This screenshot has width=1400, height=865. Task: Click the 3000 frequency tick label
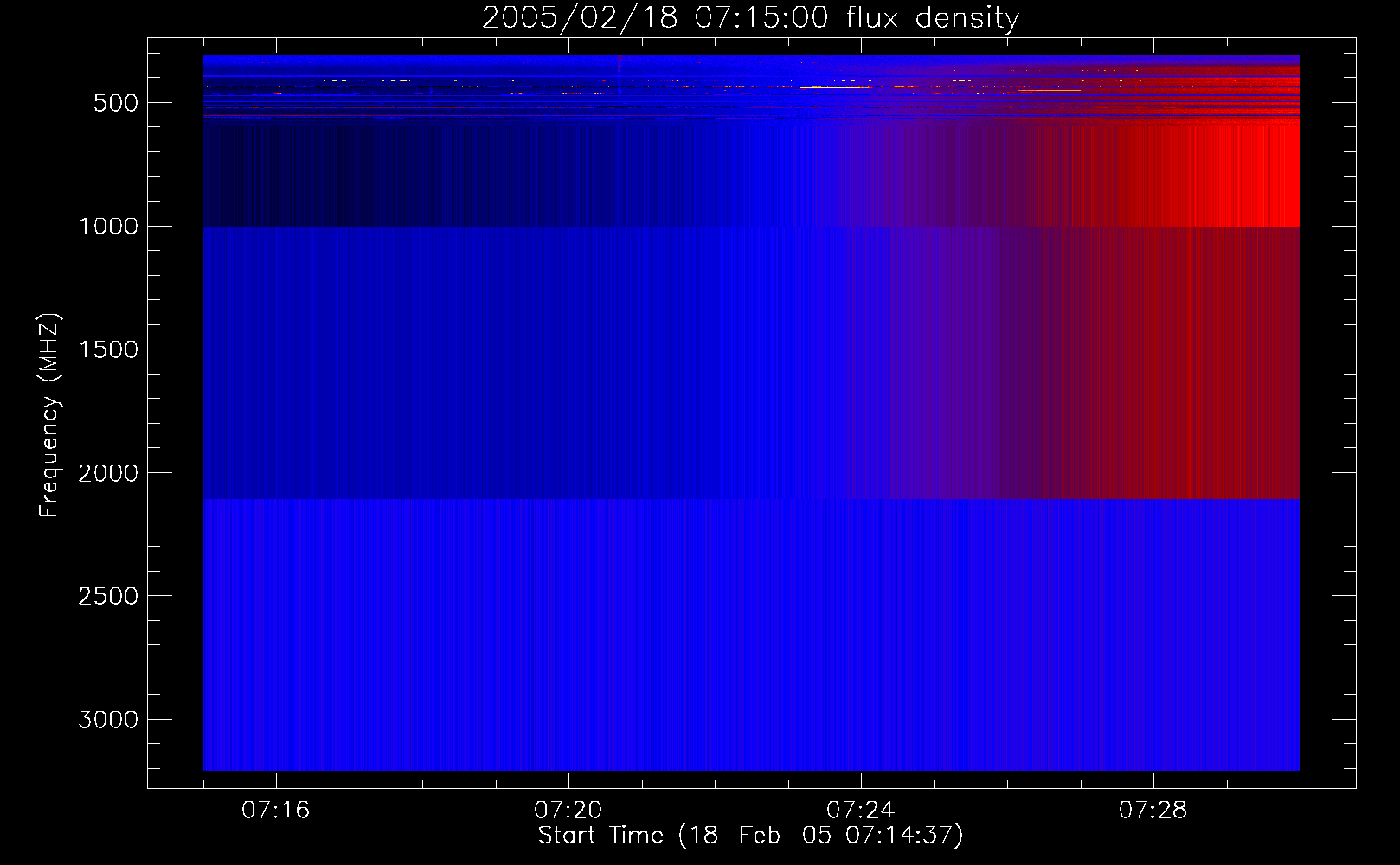pos(108,721)
